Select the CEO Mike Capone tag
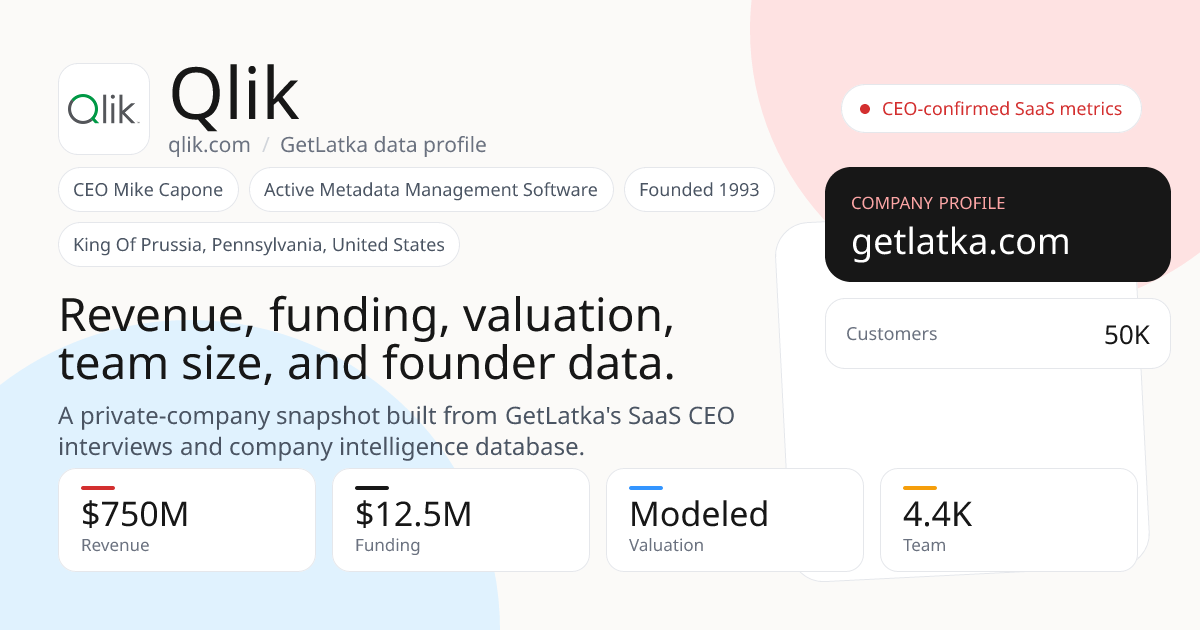The image size is (1200, 630). click(x=148, y=190)
